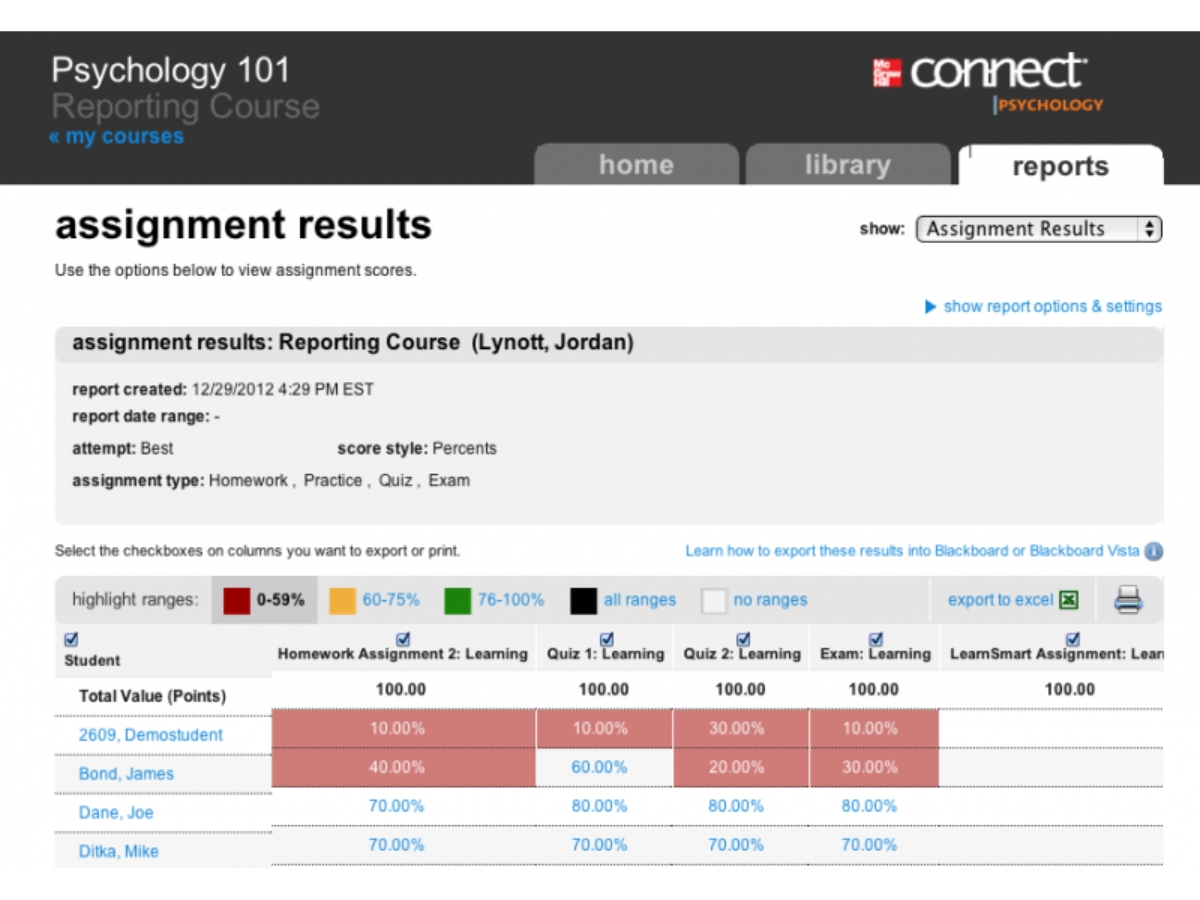The image size is (1200, 900).
Task: Uncheck the Exam: Learning column checkbox
Action: [876, 639]
